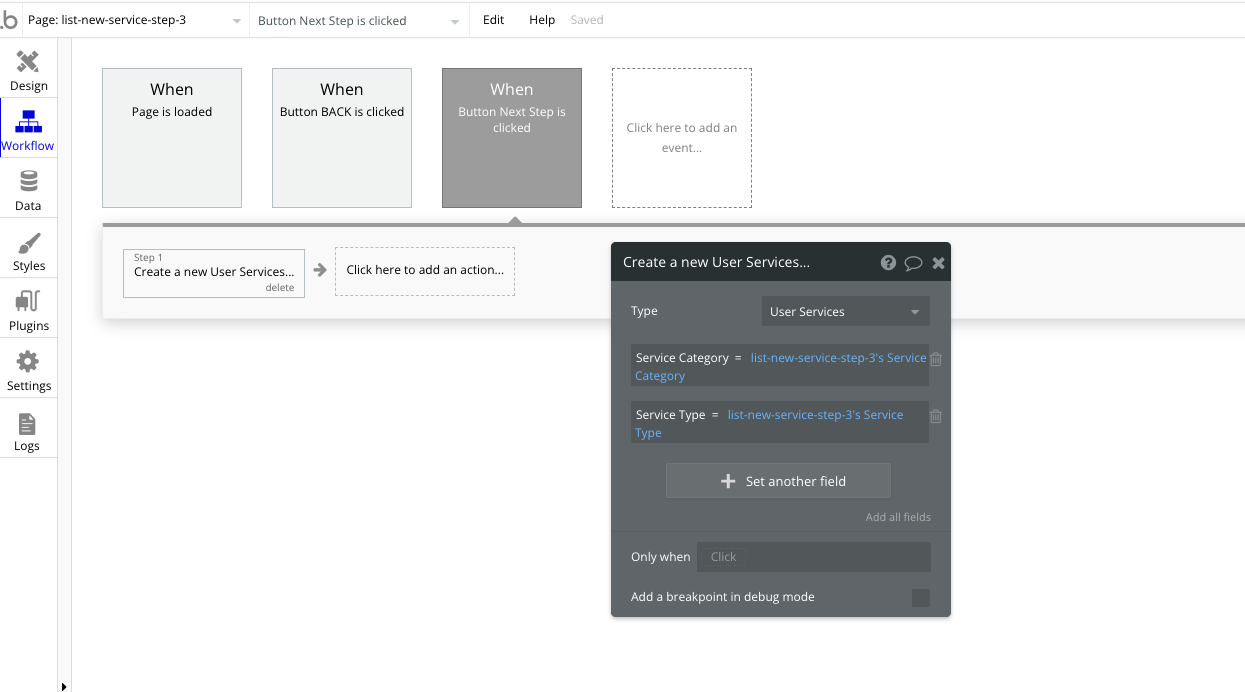Click here to add an event box
Viewport: 1245px width, 692px height.
[x=682, y=138]
